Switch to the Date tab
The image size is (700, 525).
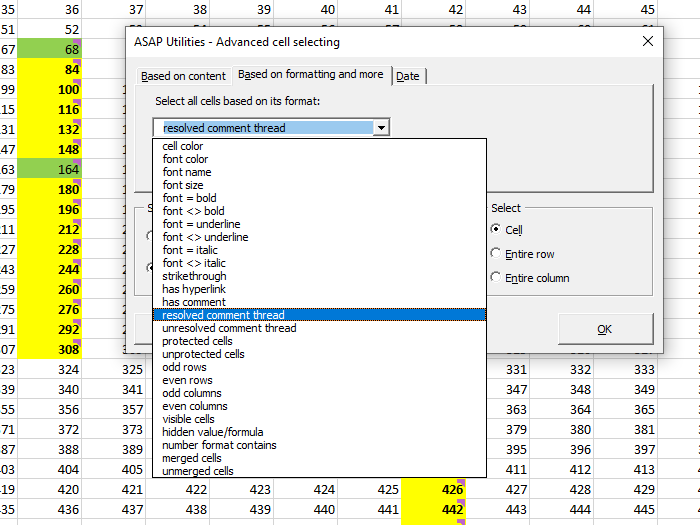(408, 76)
